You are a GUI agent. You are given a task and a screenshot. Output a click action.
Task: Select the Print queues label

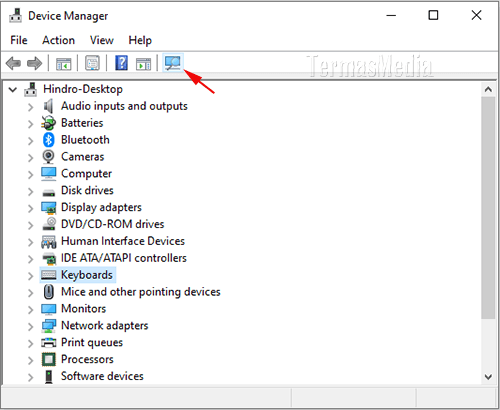point(92,342)
